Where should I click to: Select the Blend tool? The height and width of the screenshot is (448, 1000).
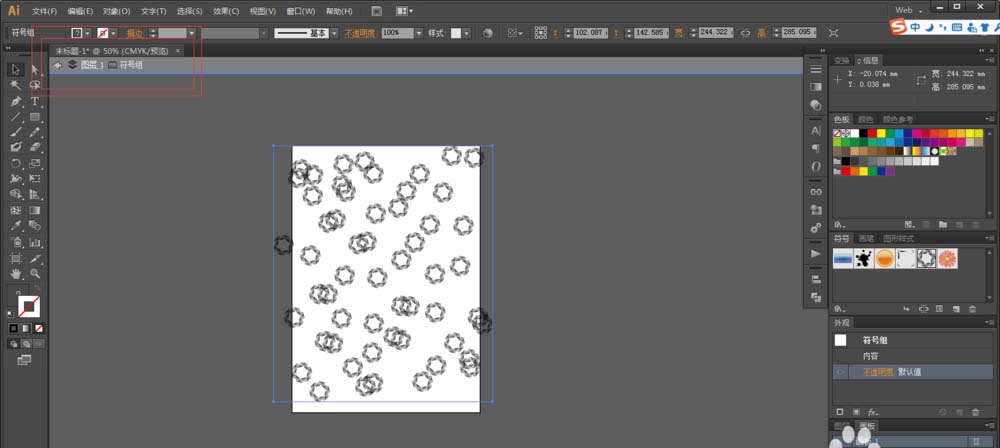[35, 226]
